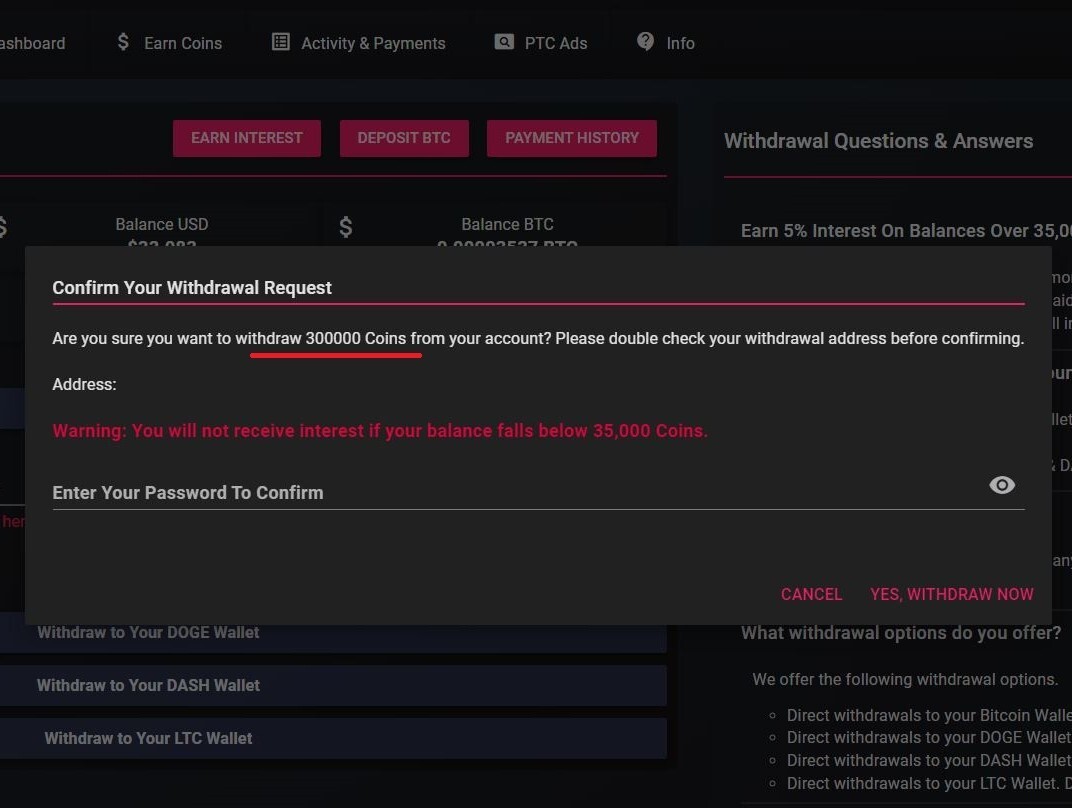
Task: Confirm with YES, WITHDRAW NOW
Action: point(952,594)
